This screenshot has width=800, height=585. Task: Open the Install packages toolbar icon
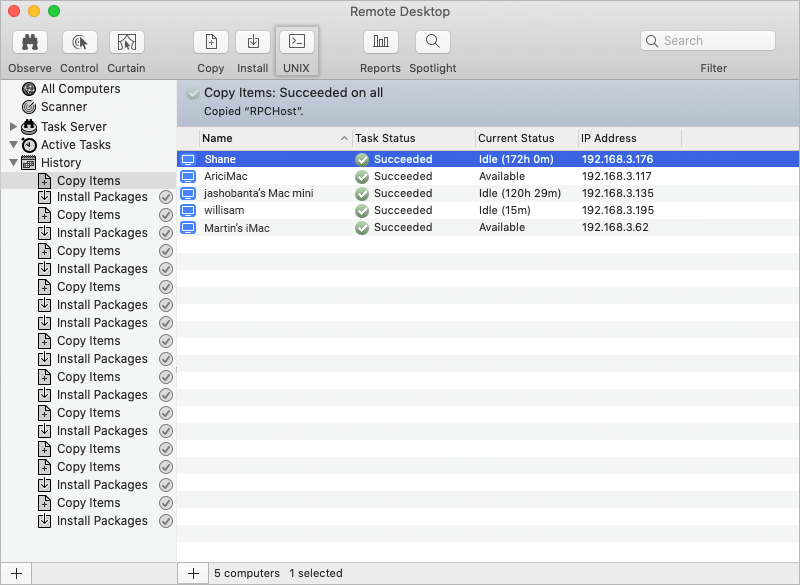pos(253,42)
